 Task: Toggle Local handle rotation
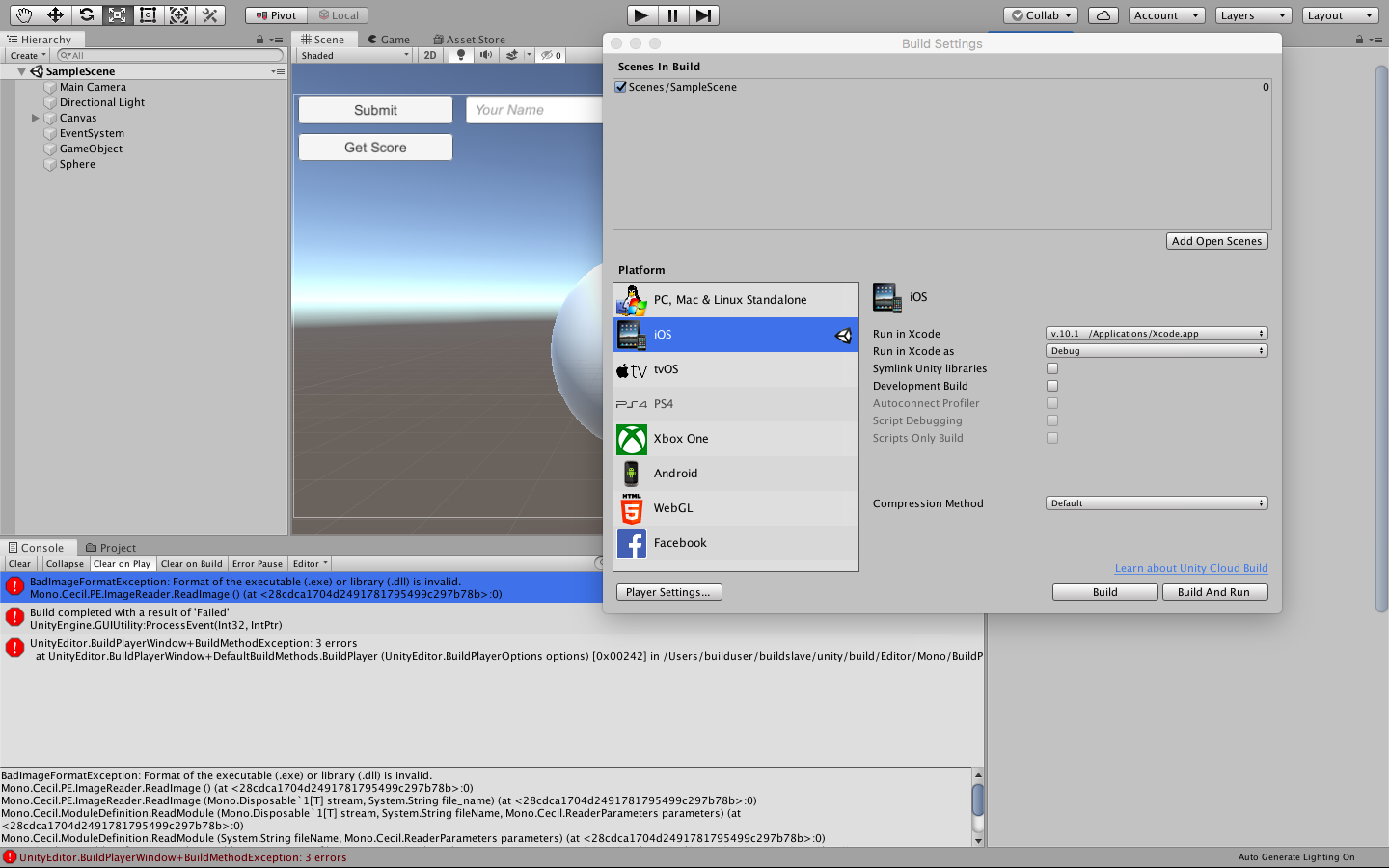[339, 15]
